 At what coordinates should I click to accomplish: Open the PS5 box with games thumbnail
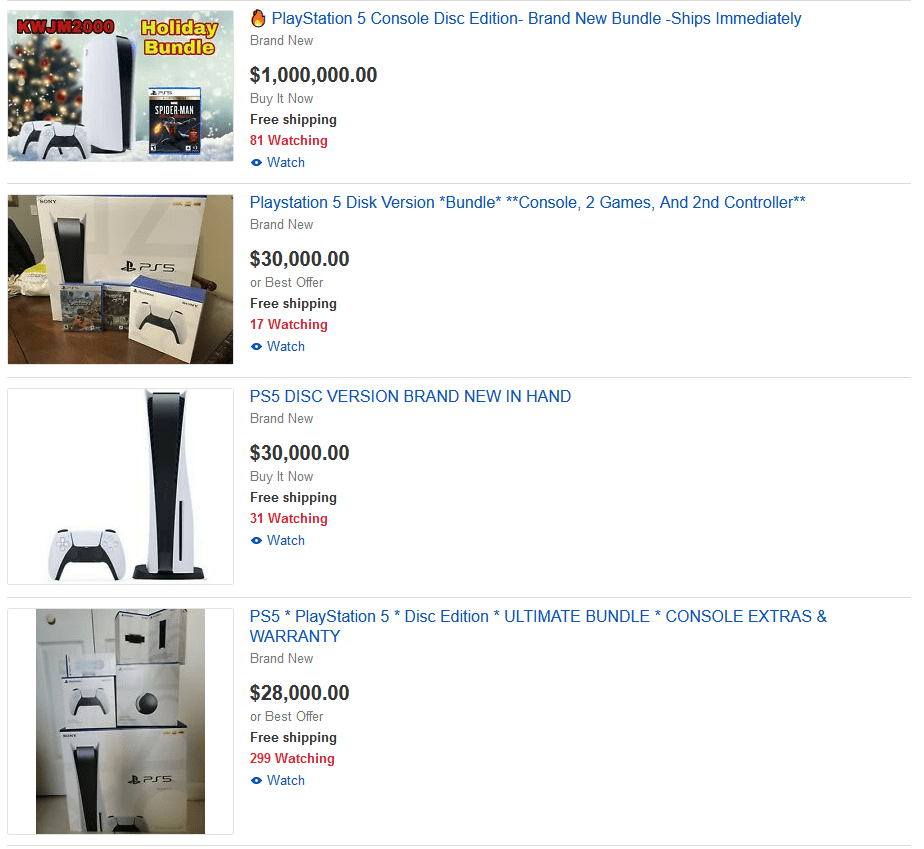point(120,279)
